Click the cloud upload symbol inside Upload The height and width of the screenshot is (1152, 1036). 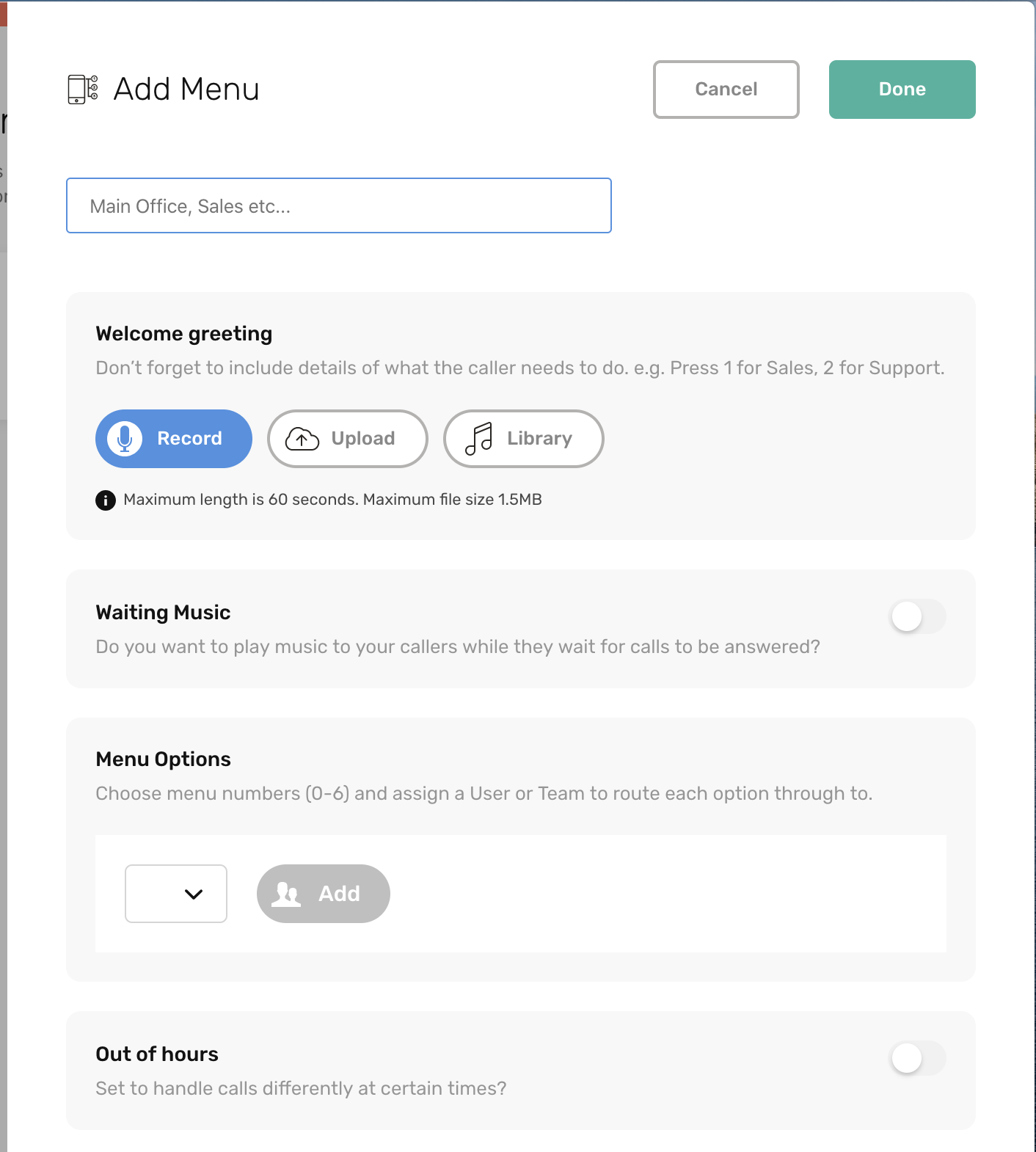pos(302,438)
